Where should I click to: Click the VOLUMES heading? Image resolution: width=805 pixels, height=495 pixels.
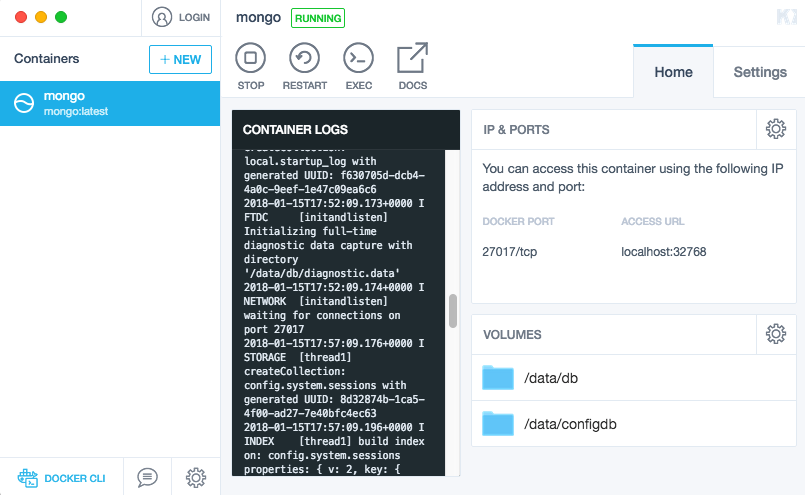512,335
